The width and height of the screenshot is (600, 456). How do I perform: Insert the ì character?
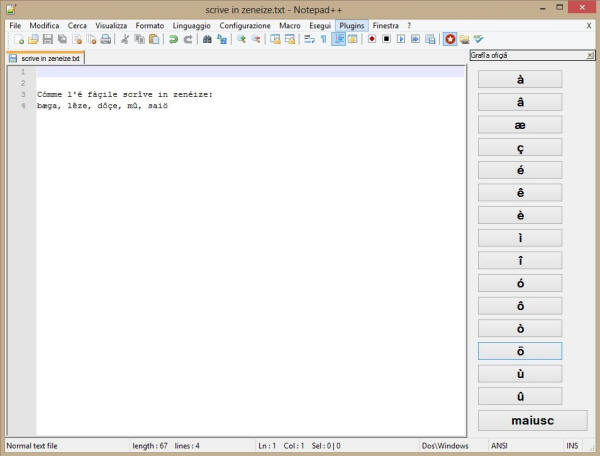click(520, 238)
